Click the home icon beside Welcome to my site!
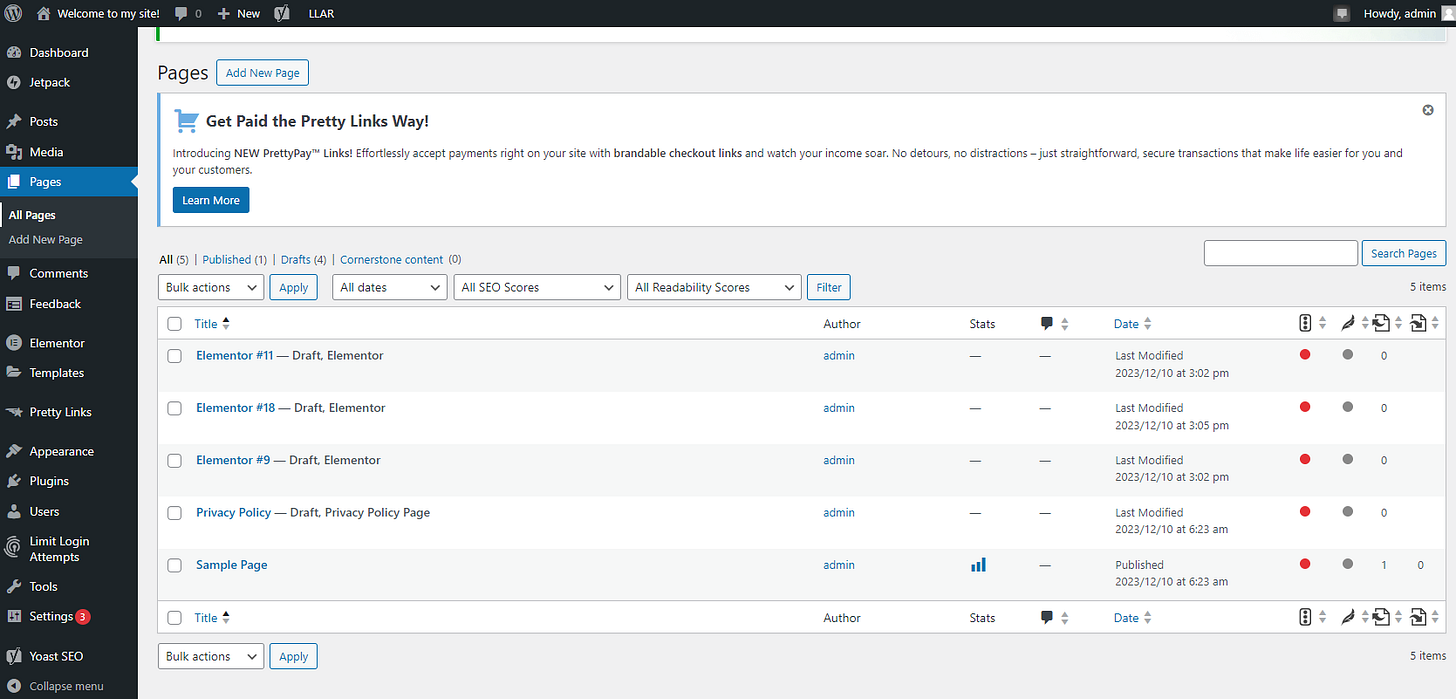Image resolution: width=1456 pixels, height=699 pixels. tap(43, 13)
